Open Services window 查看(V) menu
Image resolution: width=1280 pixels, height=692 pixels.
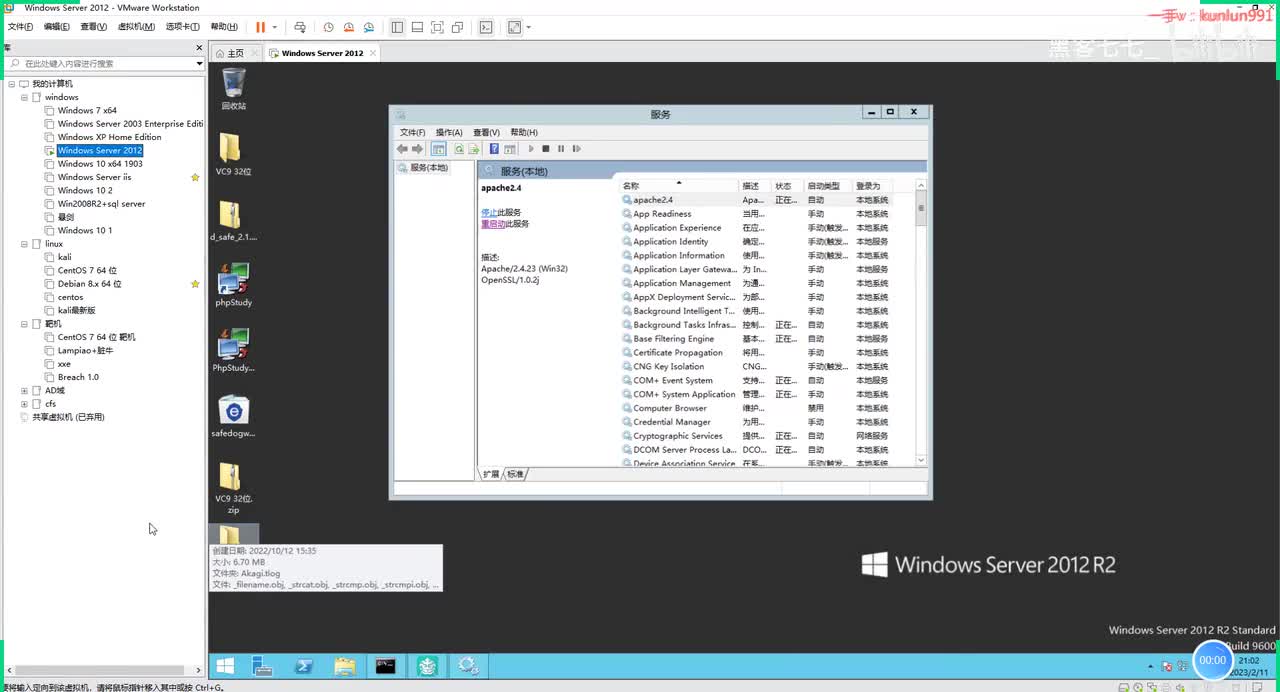pyautogui.click(x=486, y=132)
